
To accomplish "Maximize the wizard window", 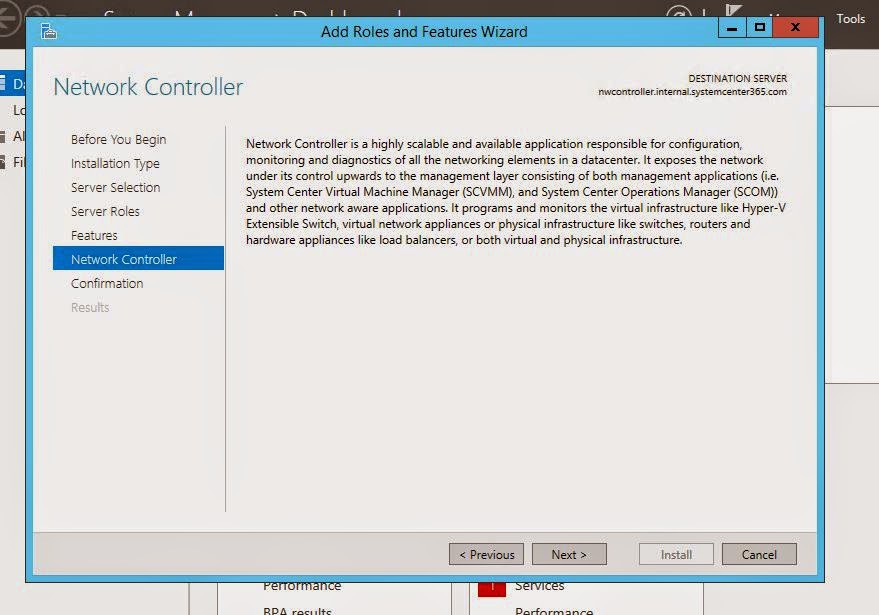I will [x=760, y=27].
